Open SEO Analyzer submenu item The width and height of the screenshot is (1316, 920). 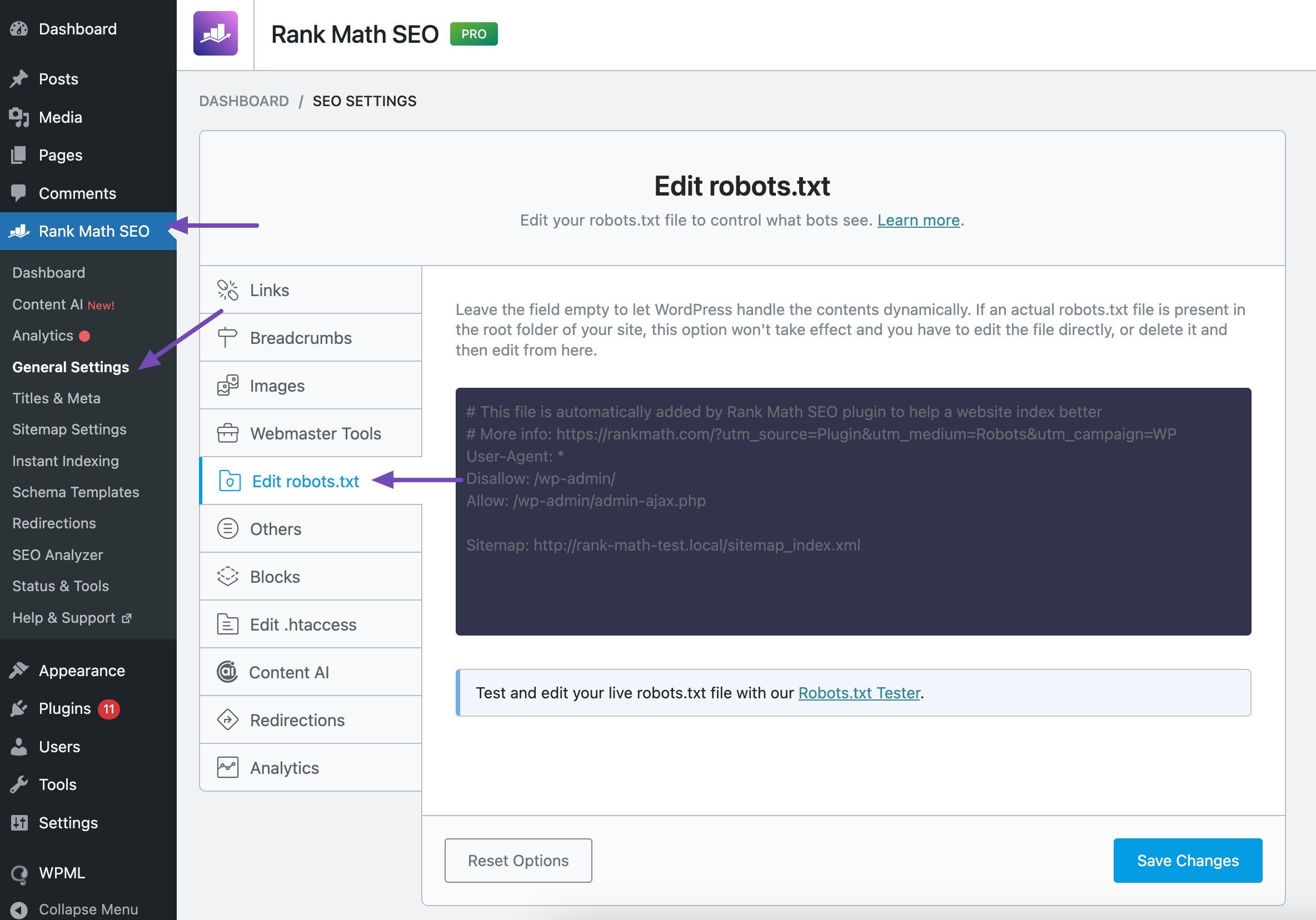57,554
